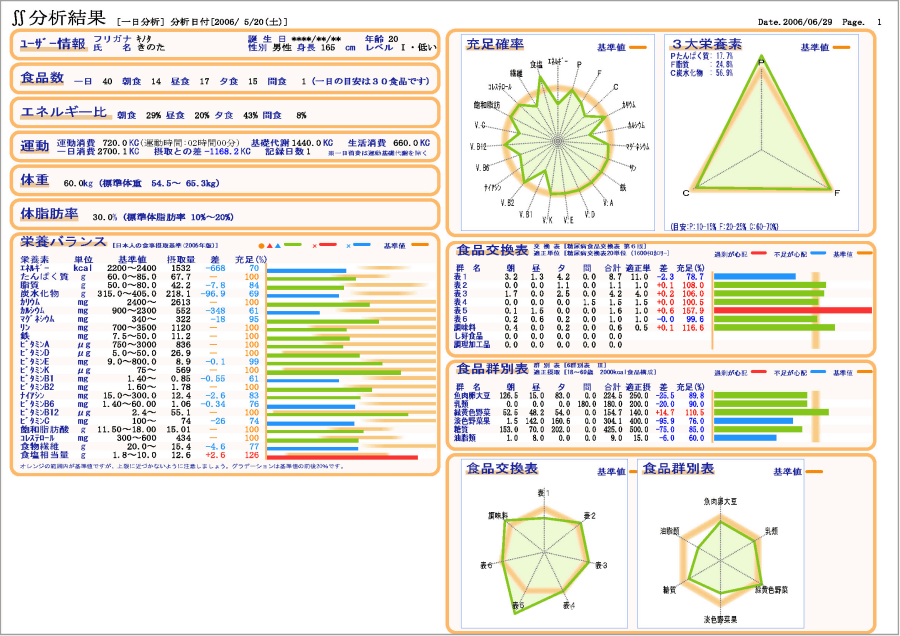The width and height of the screenshot is (900, 636).
Task: Click the note "(一日の目安は30食品です)"
Action: 371,81
